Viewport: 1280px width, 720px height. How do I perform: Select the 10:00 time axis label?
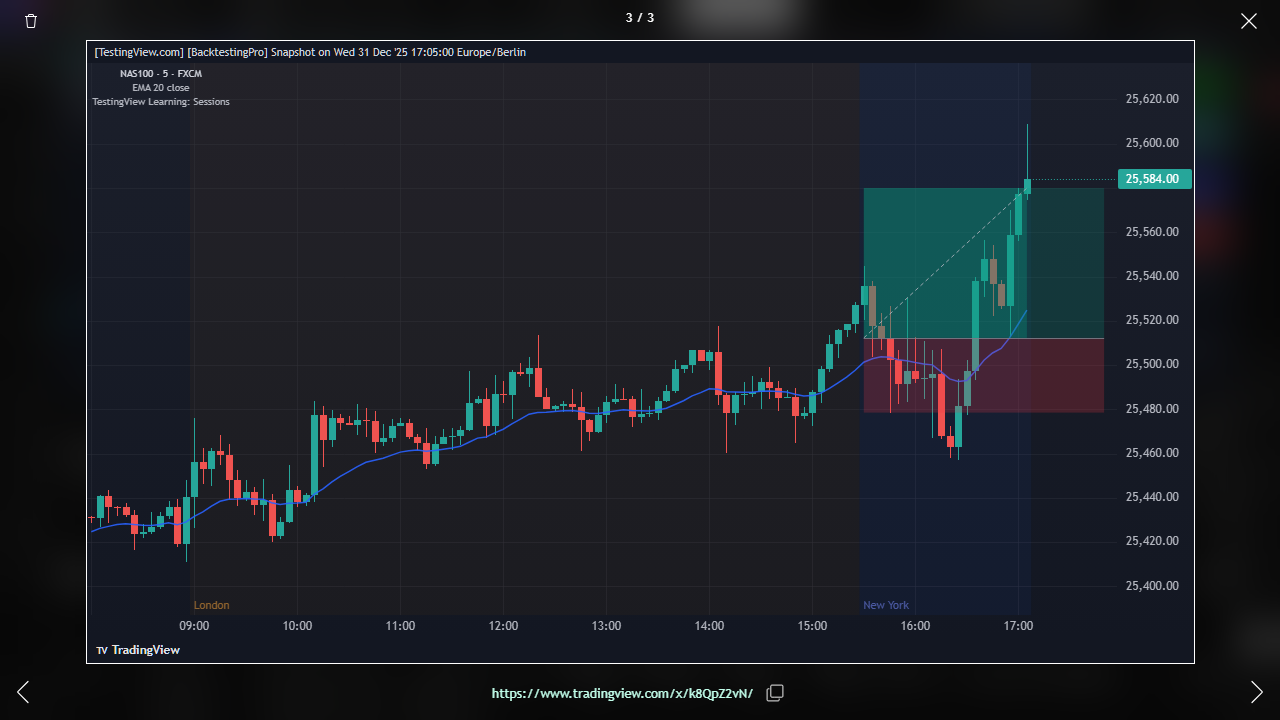(297, 626)
